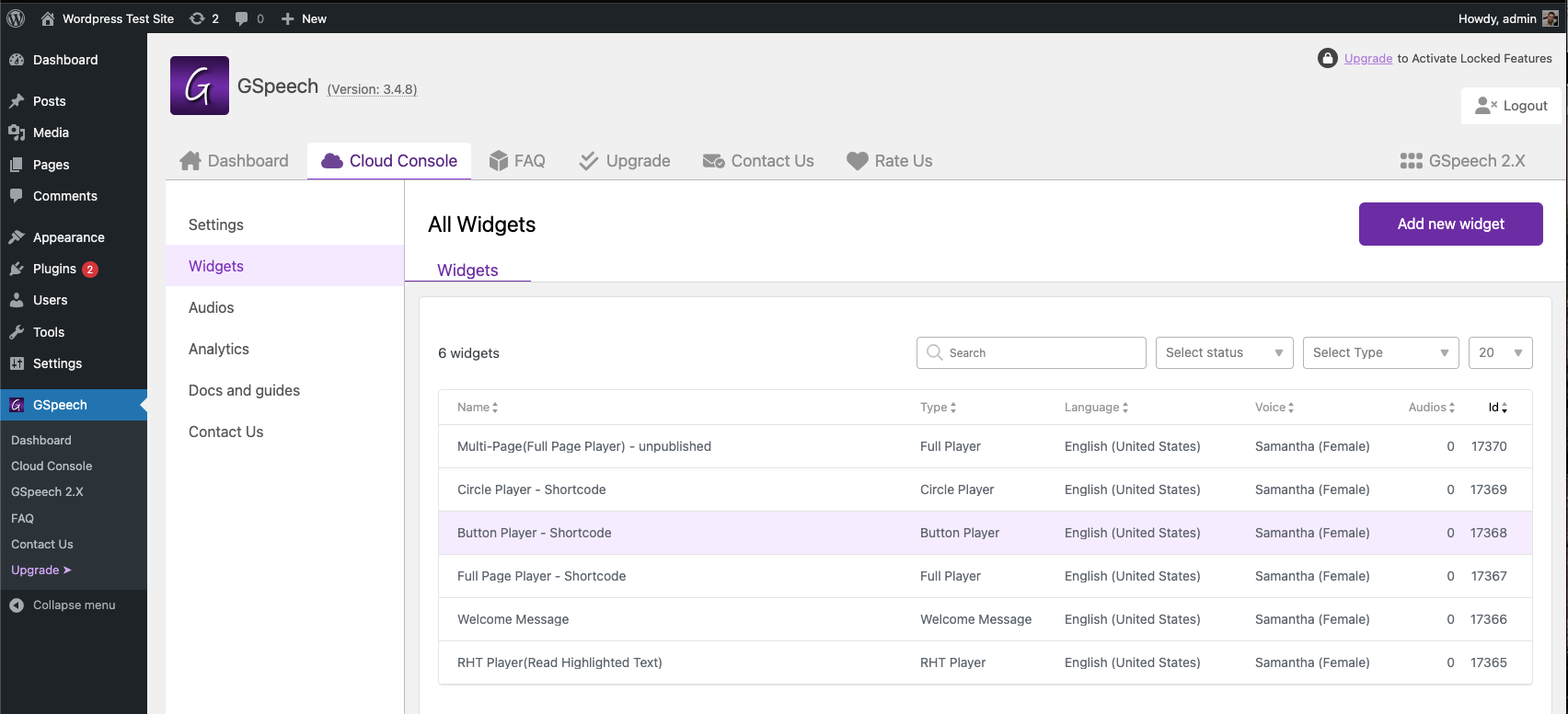Click Upgrade arrow link in GSpeech submenu
This screenshot has height=714, width=1568.
41,570
